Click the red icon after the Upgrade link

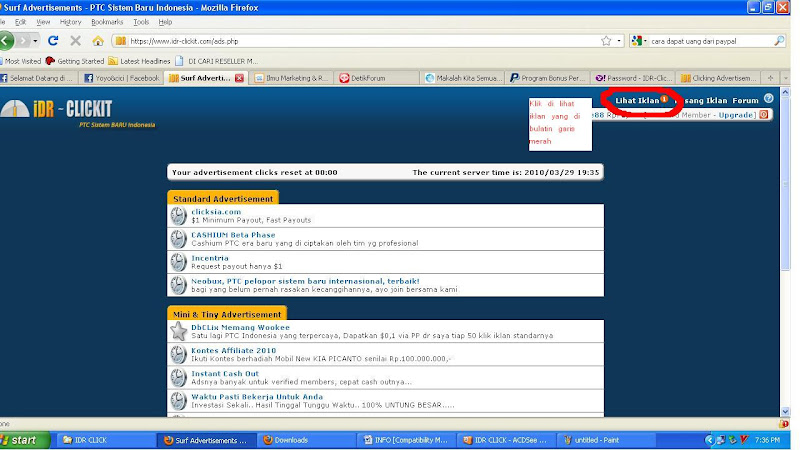pos(764,115)
